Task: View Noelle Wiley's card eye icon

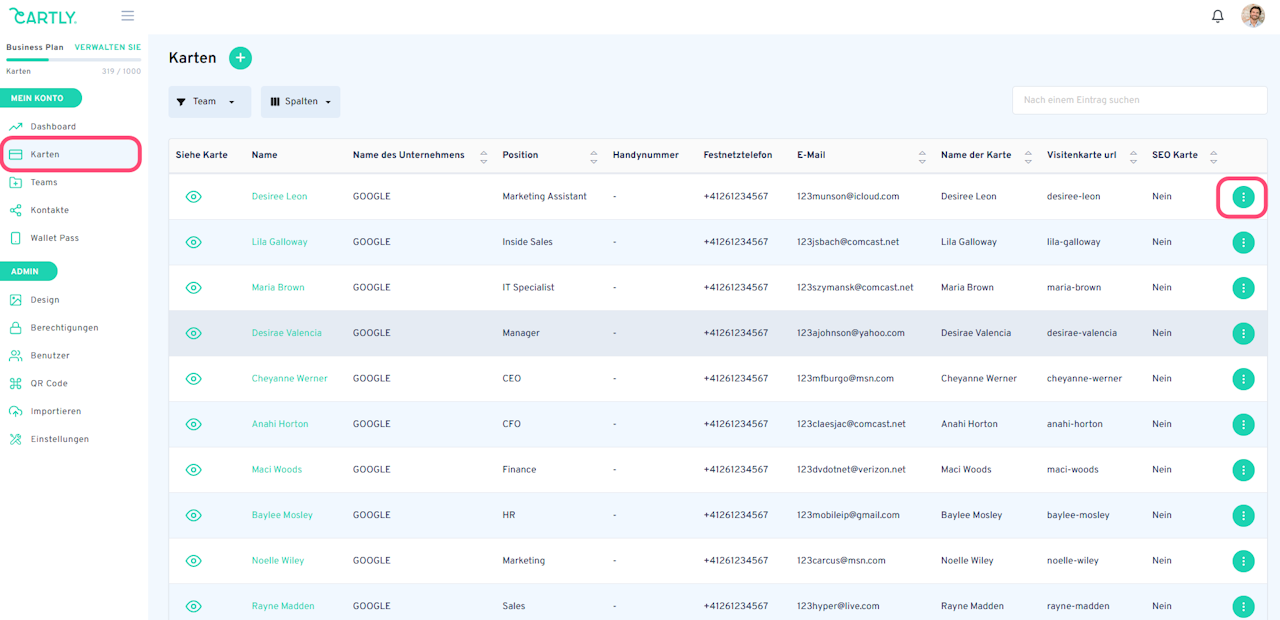Action: (x=194, y=561)
